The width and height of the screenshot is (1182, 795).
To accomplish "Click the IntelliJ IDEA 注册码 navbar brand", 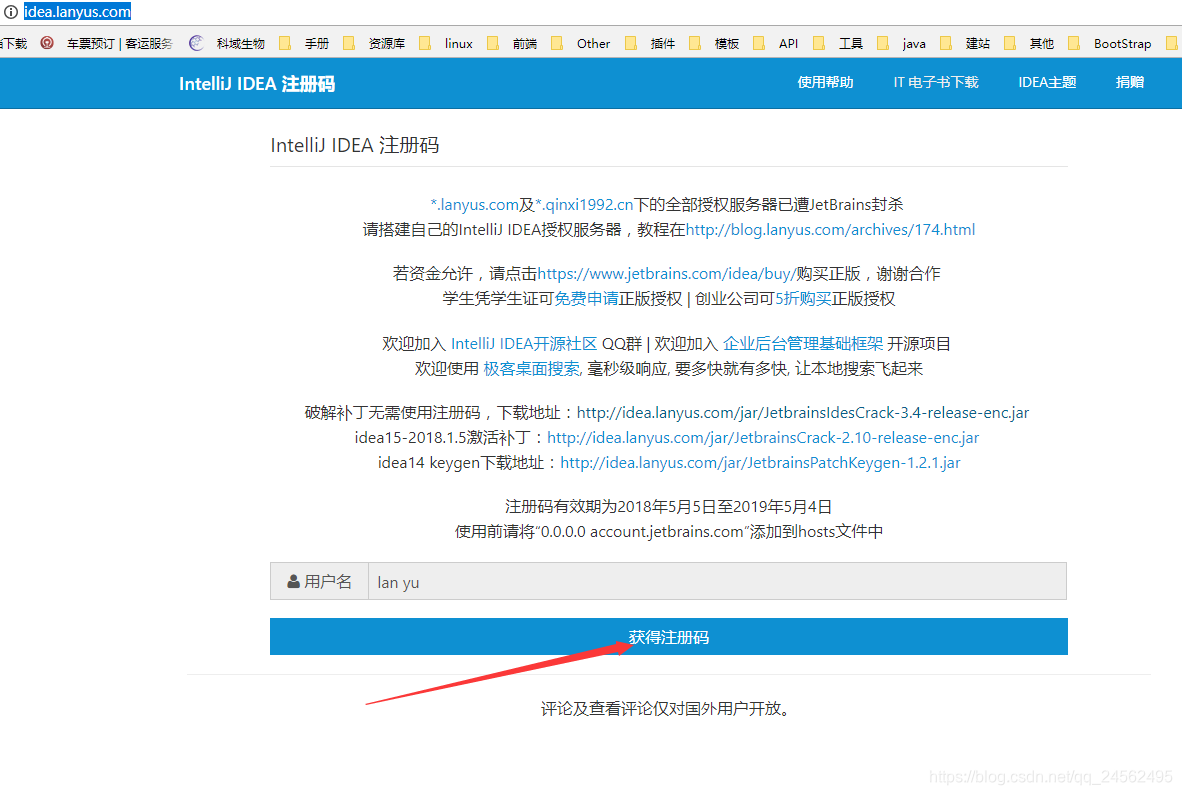I will tap(257, 84).
